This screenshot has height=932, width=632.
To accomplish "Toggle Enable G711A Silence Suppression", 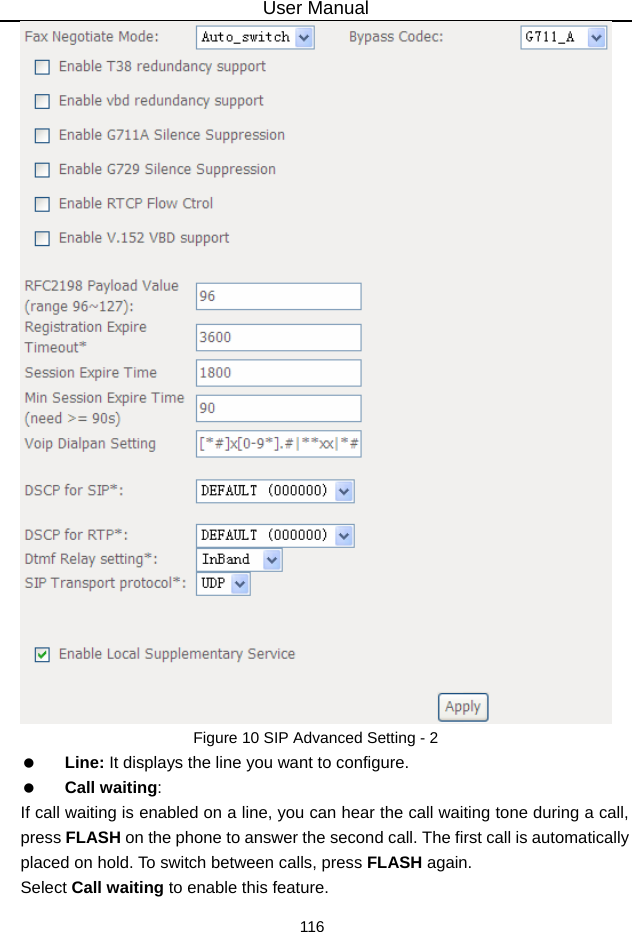I will click(x=42, y=135).
